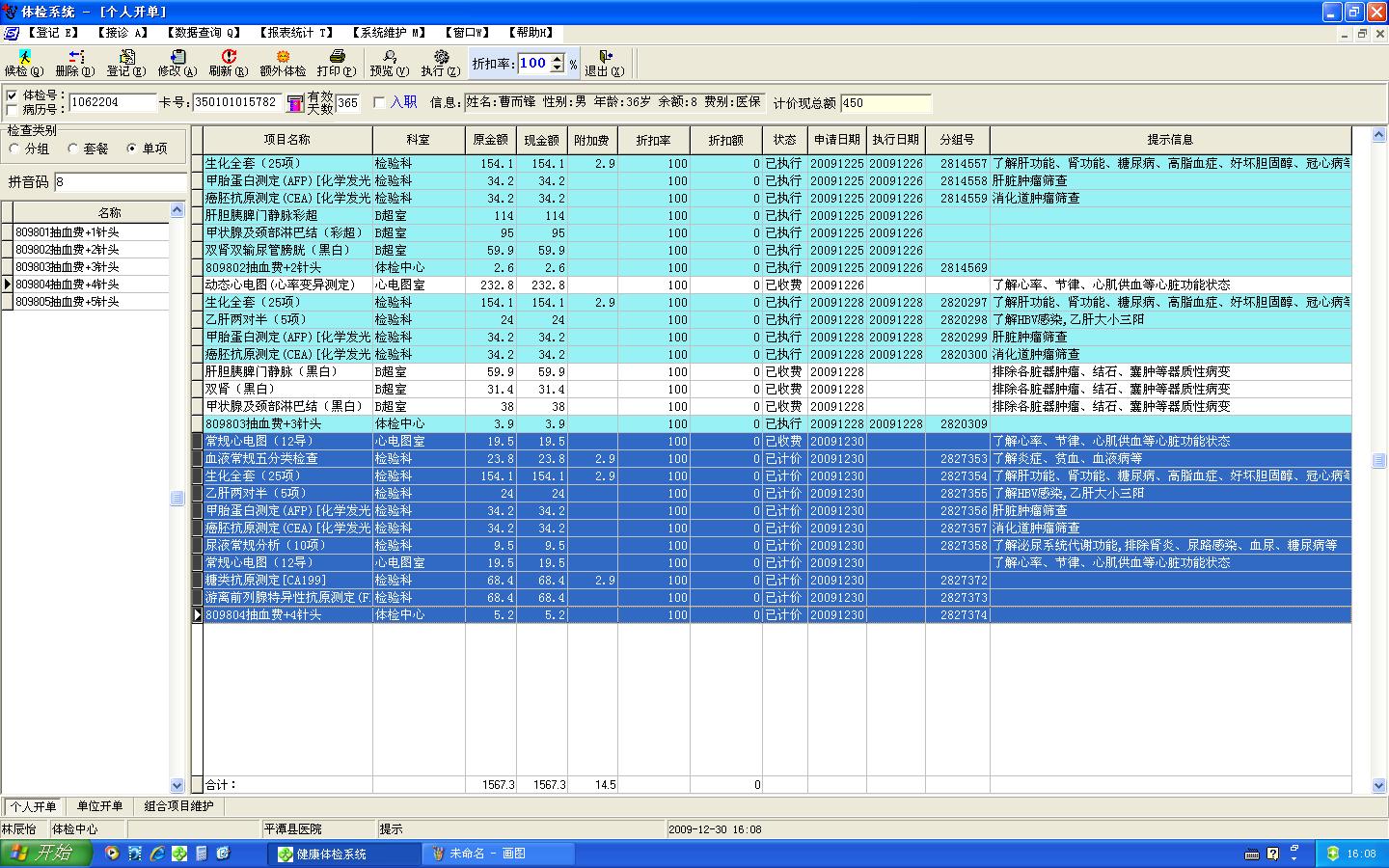The image size is (1389, 868).
Task: Open the calculator quick launch icon
Action: point(202,854)
